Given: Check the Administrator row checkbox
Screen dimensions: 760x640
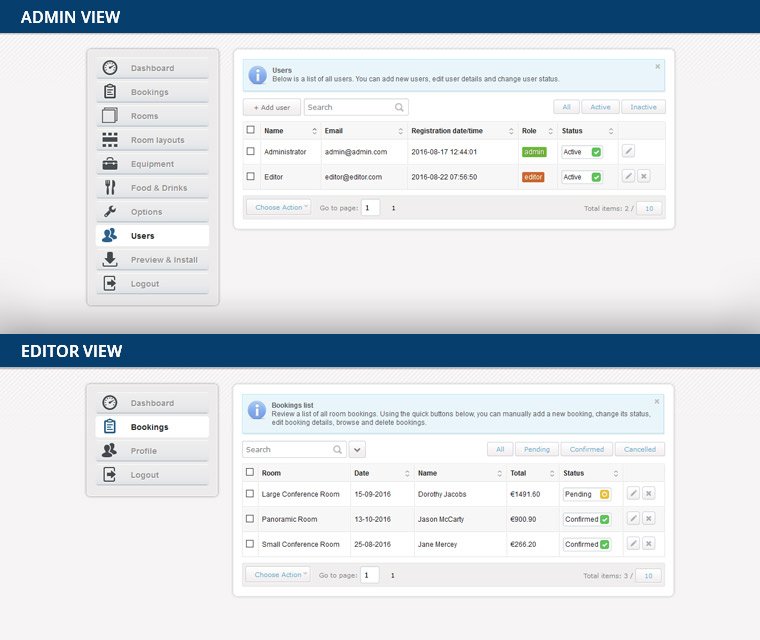Looking at the screenshot, I should pyautogui.click(x=251, y=151).
